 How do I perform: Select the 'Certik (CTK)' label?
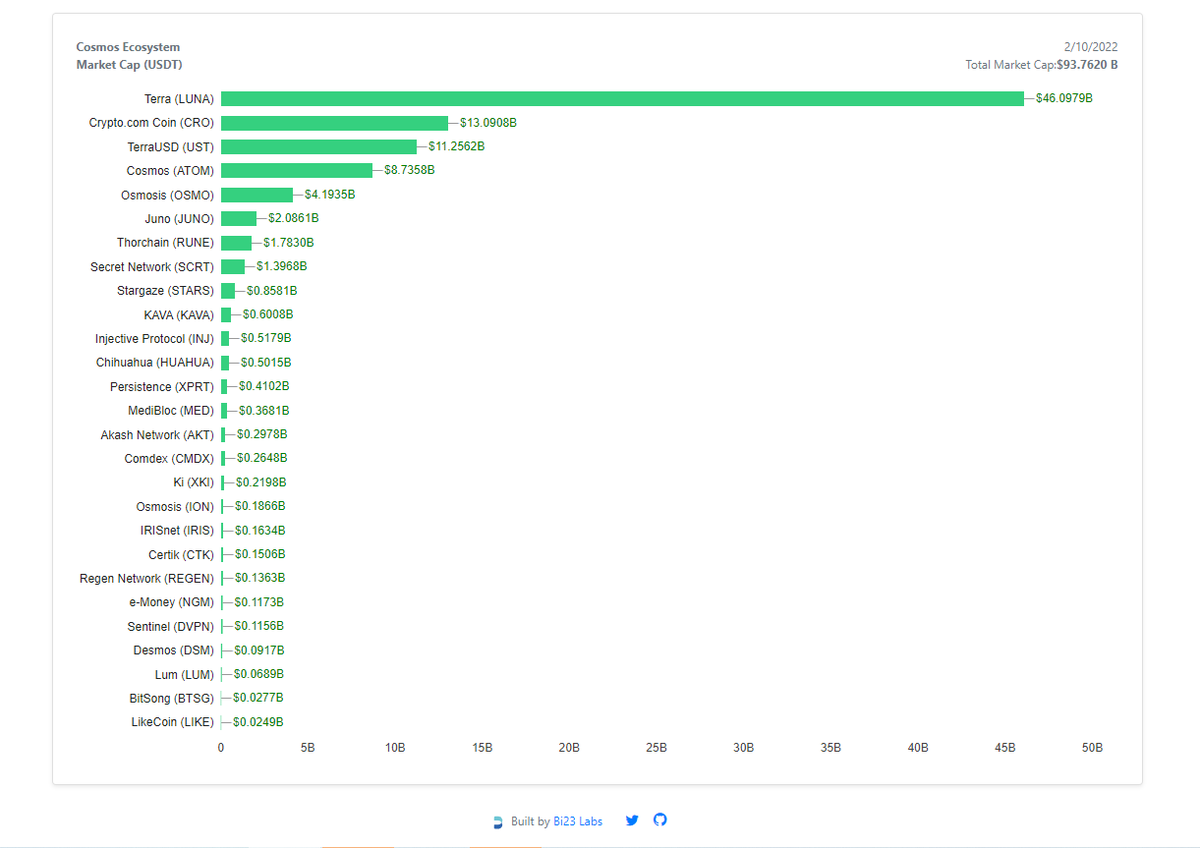(181, 555)
